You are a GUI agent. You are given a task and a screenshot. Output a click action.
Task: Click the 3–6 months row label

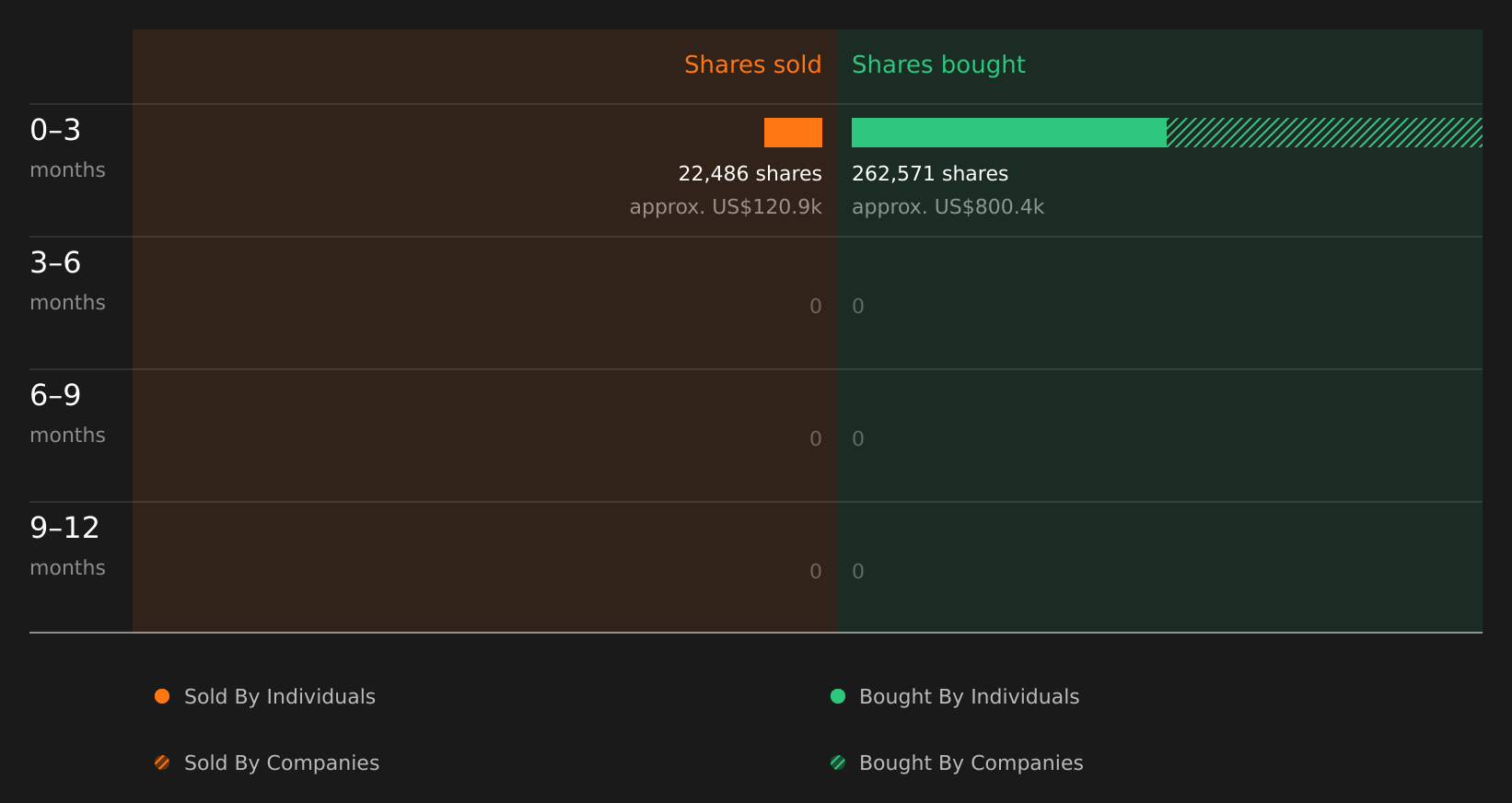pyautogui.click(x=67, y=281)
